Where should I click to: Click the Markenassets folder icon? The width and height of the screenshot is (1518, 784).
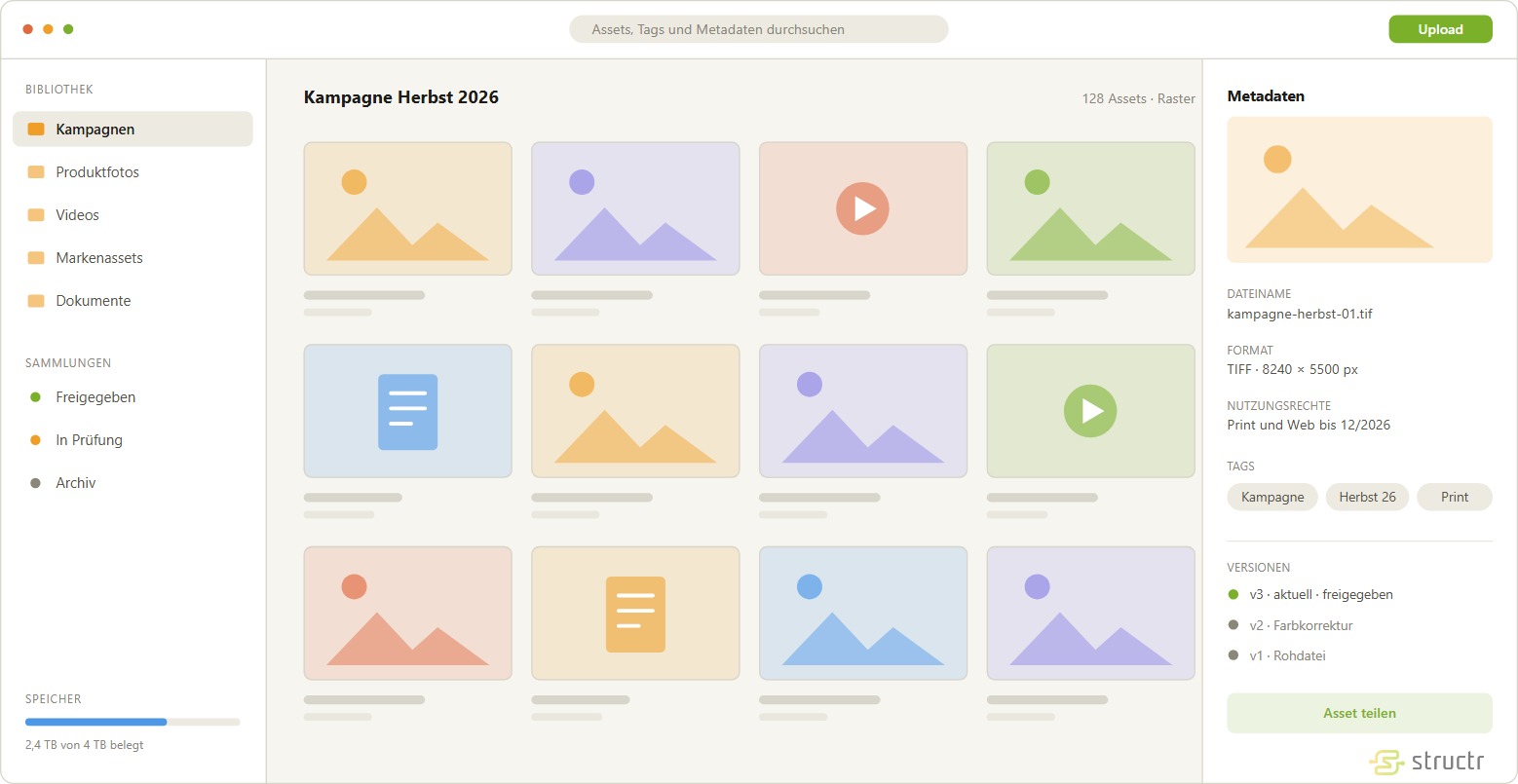(36, 258)
